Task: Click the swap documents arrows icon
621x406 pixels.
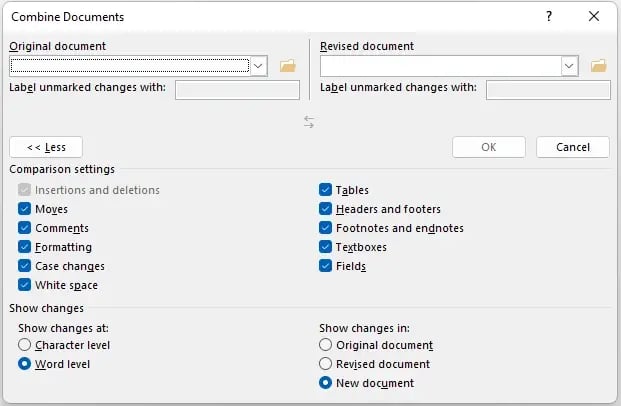Action: [x=309, y=121]
